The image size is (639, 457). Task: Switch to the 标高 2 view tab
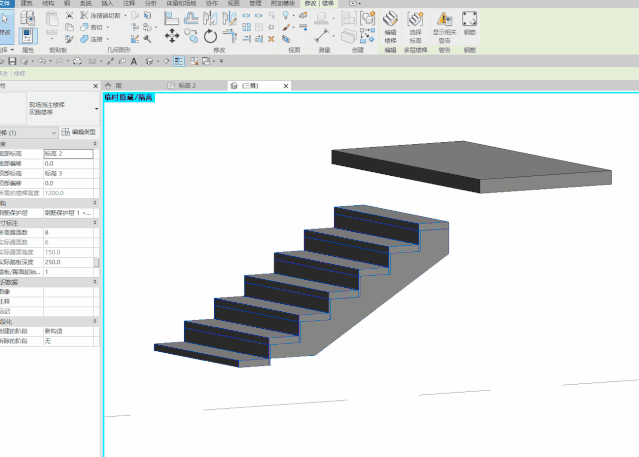coord(187,86)
